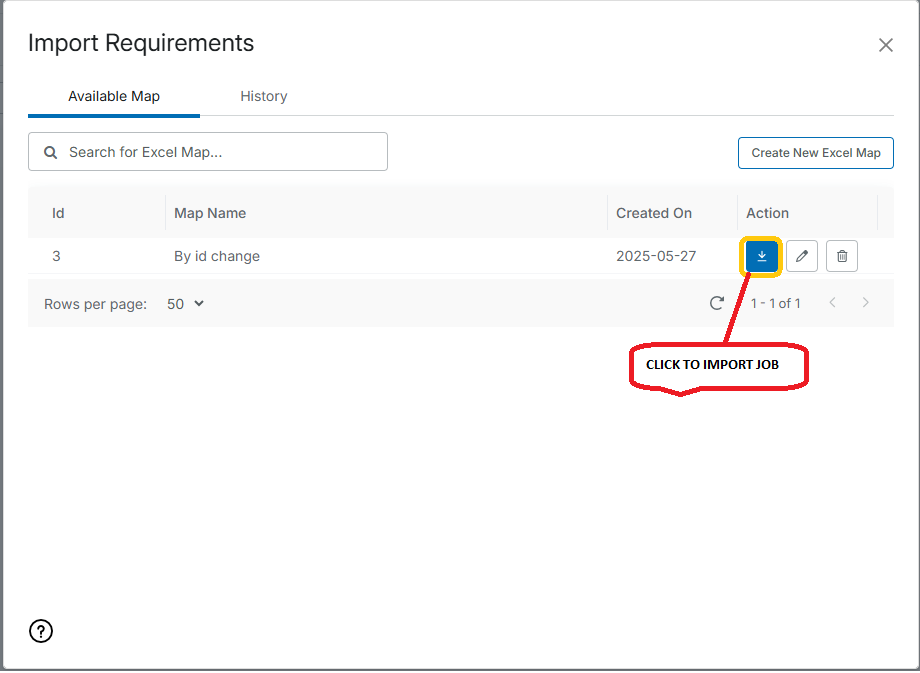The width and height of the screenshot is (920, 673).
Task: Sort by the Id column header
Action: coord(58,213)
